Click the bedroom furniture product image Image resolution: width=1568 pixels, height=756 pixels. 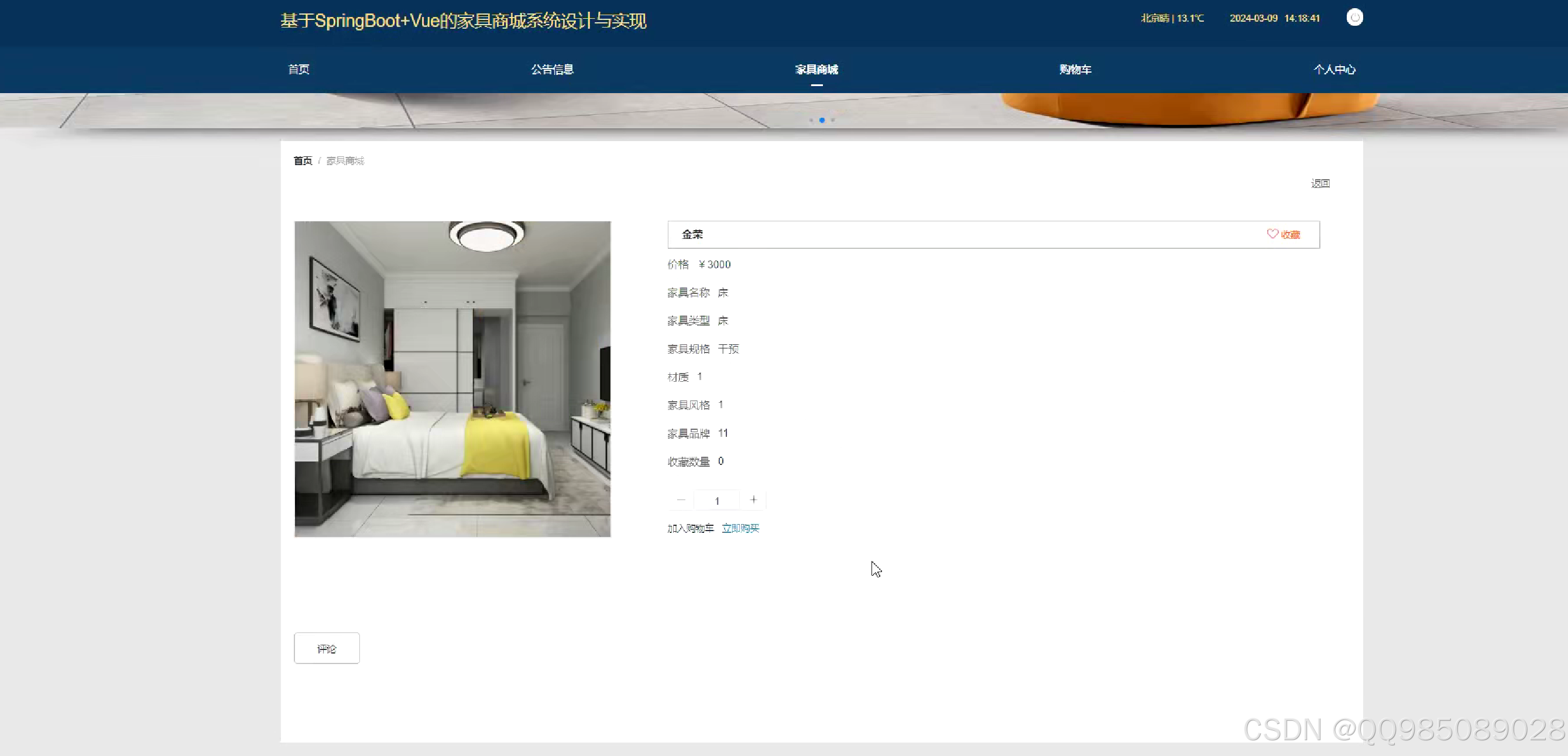(x=452, y=379)
